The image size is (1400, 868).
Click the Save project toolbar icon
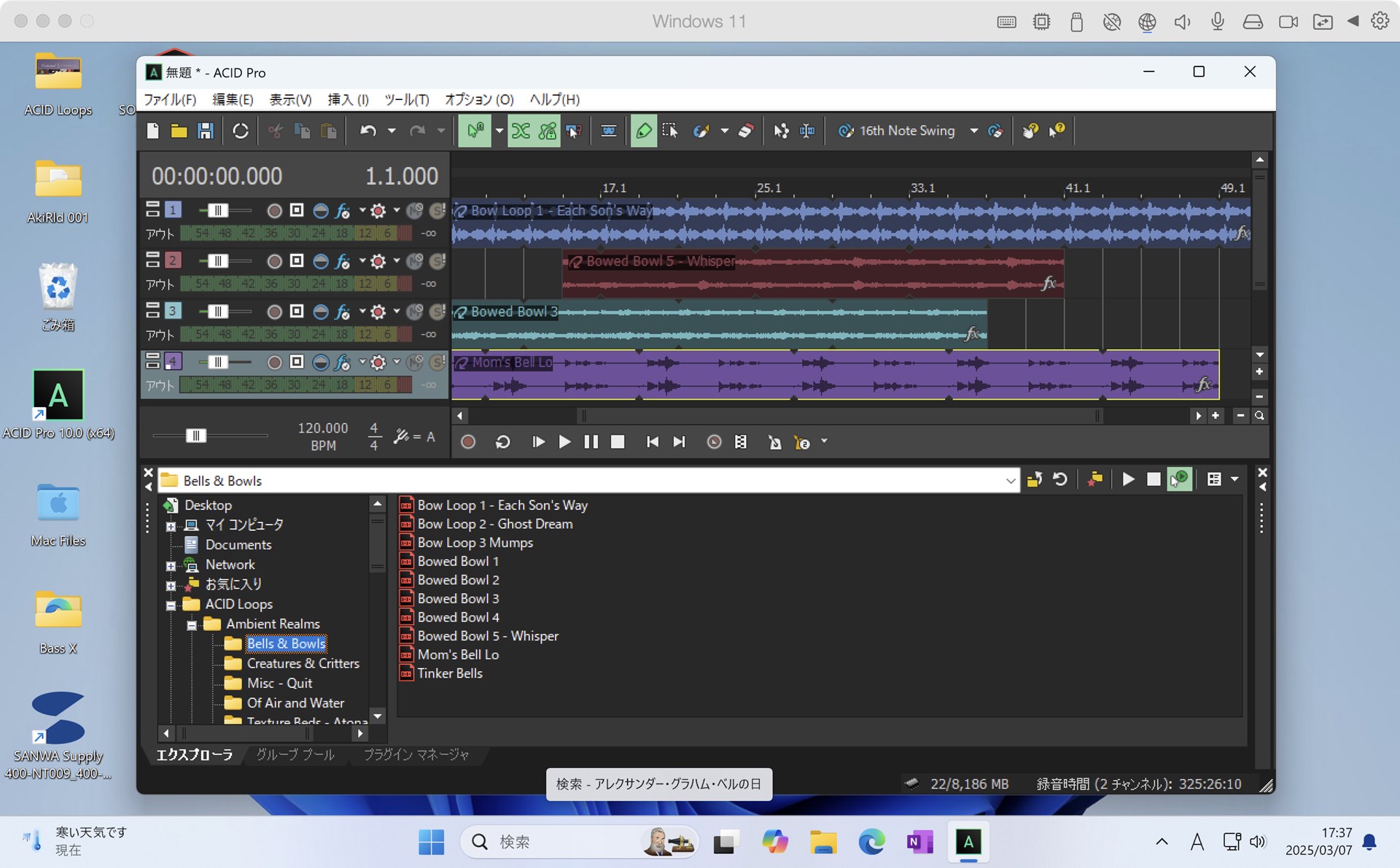(x=206, y=131)
